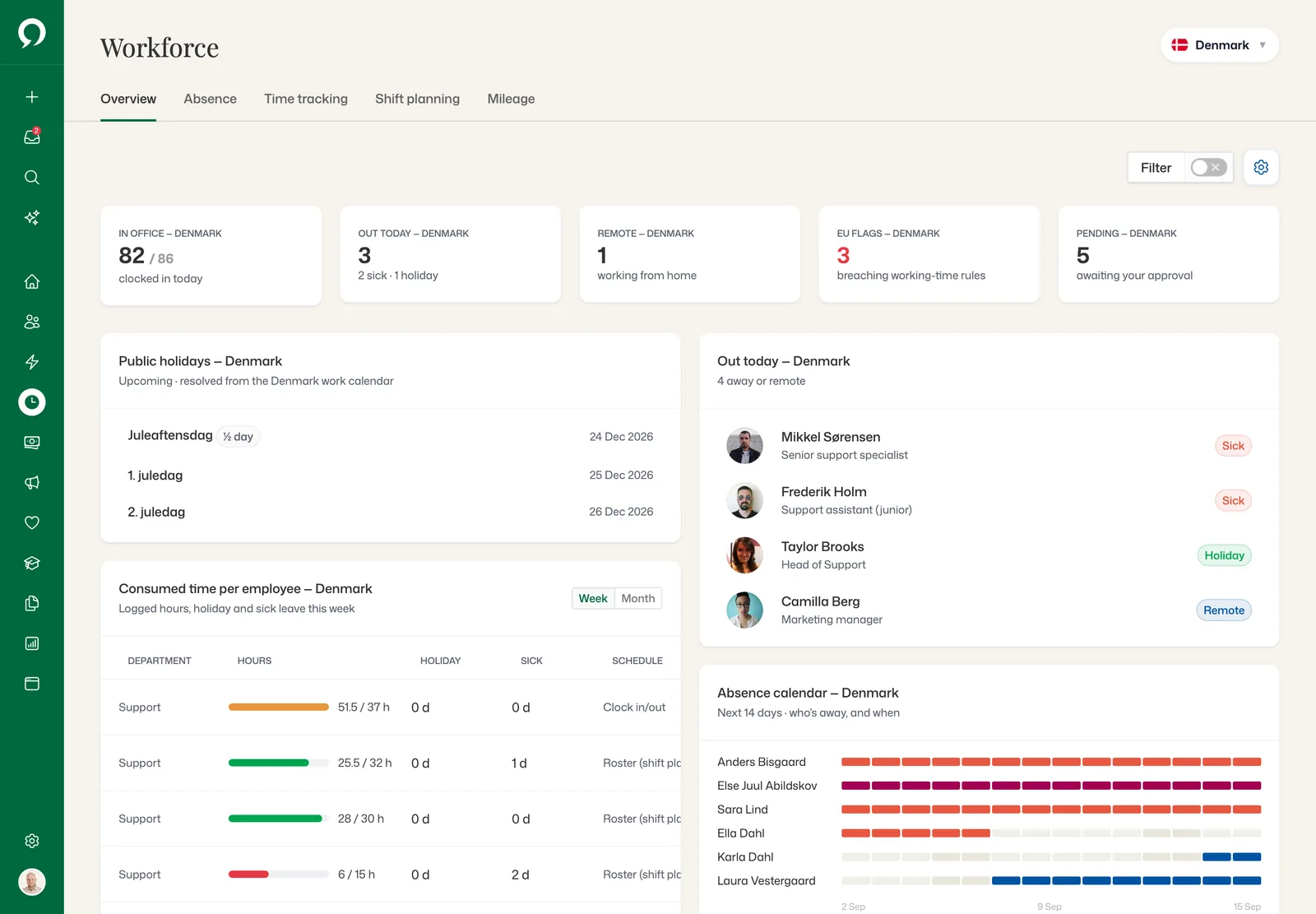
Task: Click the plus create icon in sidebar
Action: tap(32, 97)
